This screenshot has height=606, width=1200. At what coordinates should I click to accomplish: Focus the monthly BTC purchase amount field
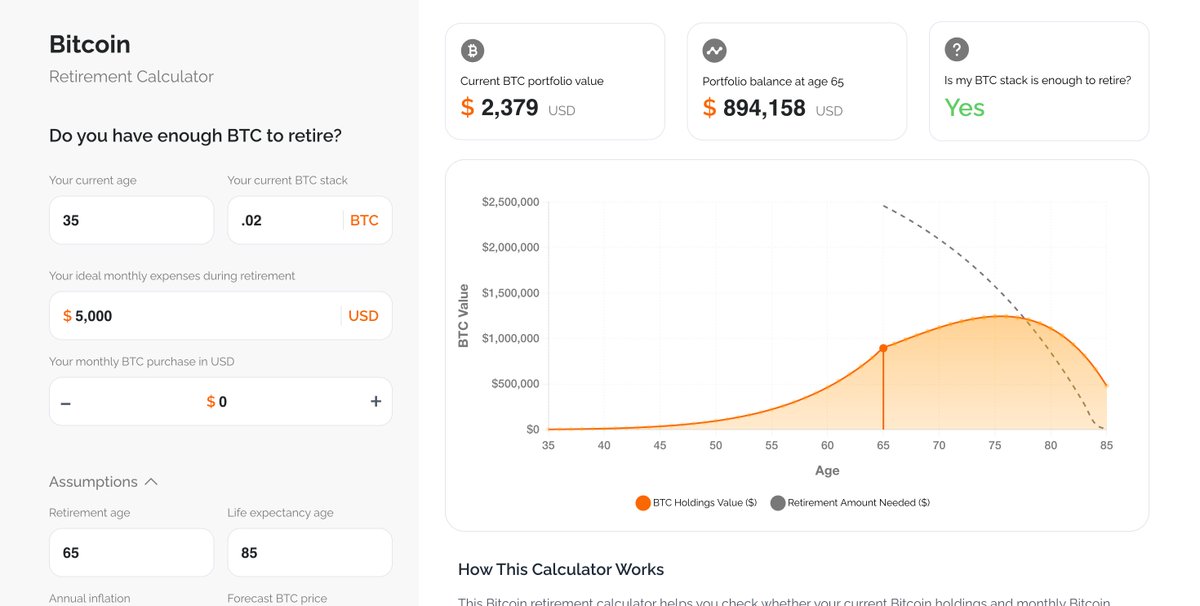point(221,402)
